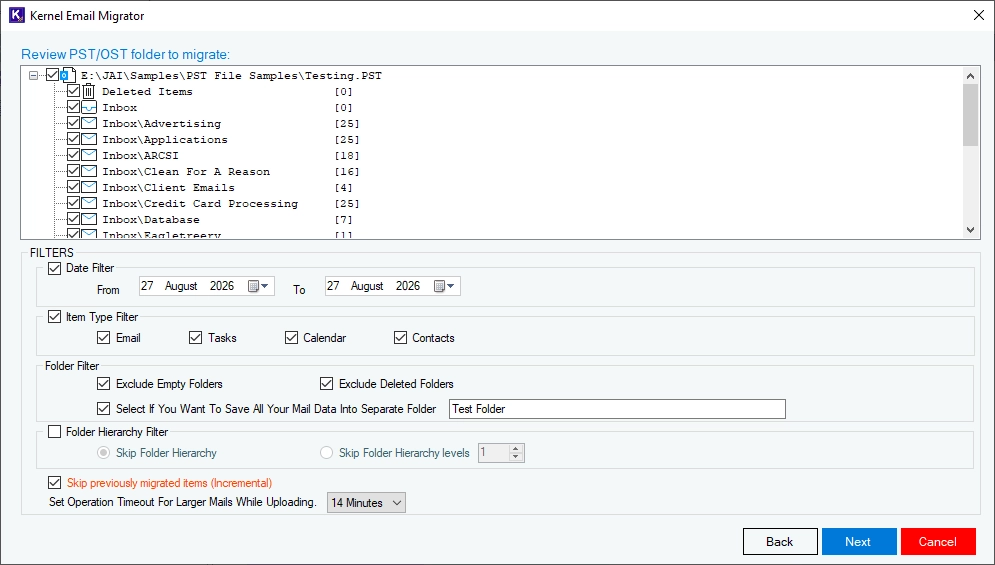Uncheck the Email item type

point(103,338)
